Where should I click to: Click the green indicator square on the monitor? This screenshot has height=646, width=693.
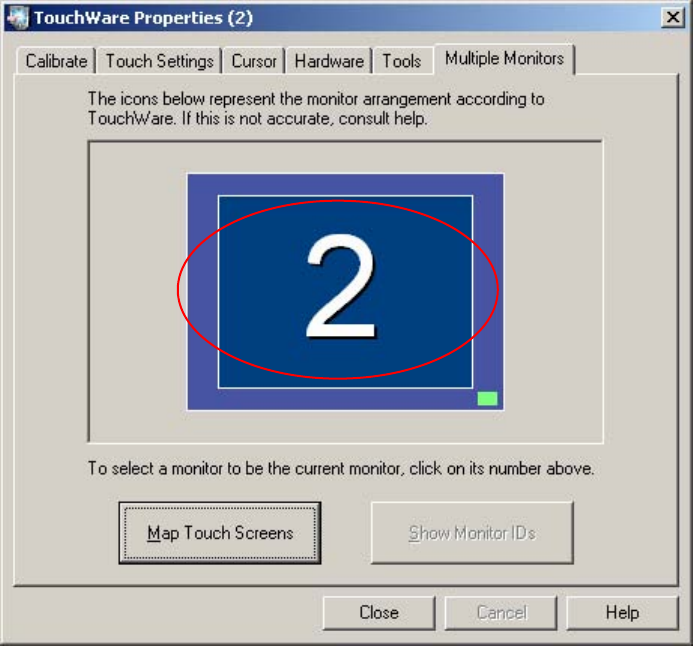487,398
